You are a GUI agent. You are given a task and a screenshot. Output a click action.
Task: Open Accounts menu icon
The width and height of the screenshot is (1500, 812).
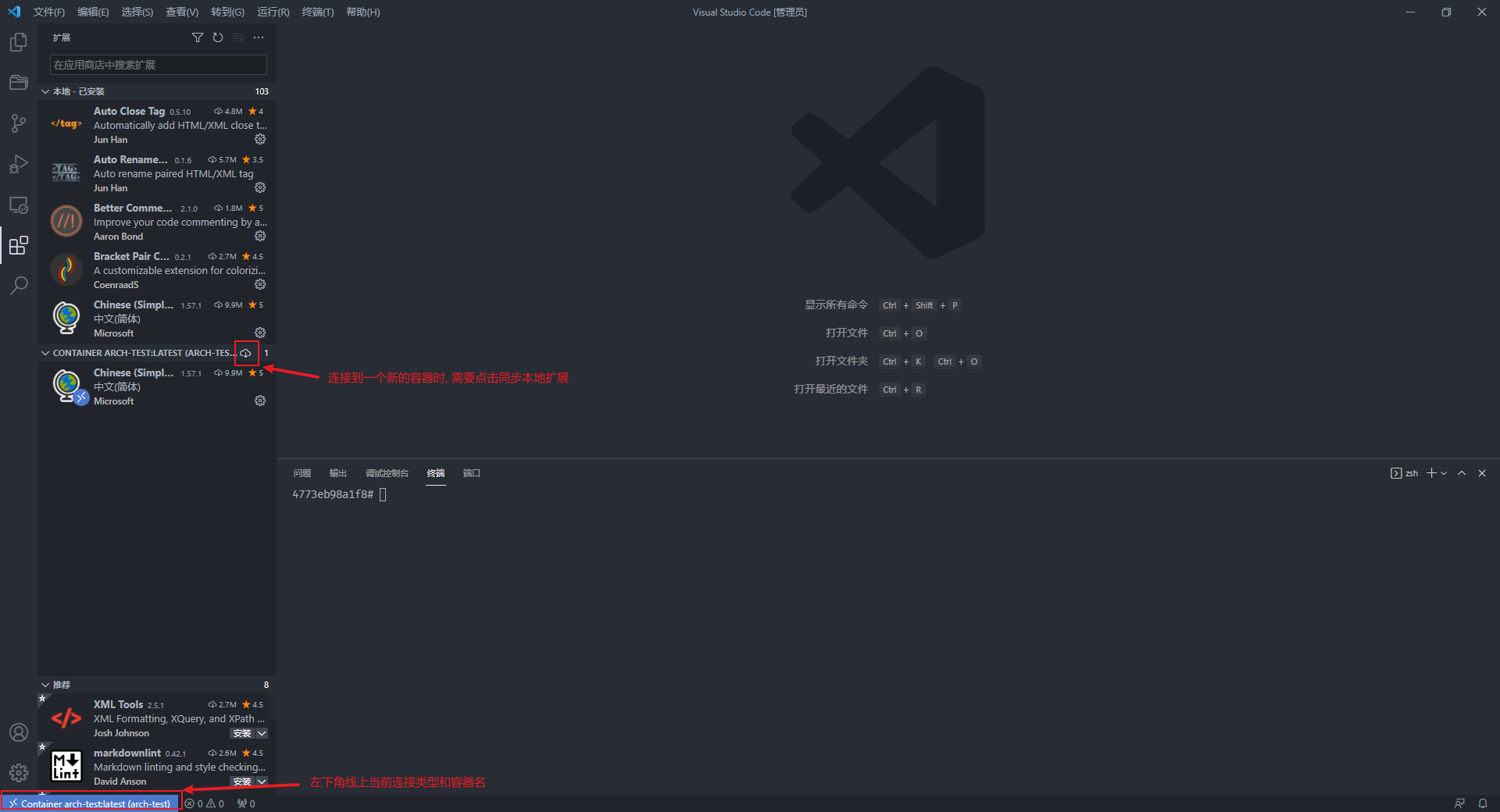click(x=19, y=732)
